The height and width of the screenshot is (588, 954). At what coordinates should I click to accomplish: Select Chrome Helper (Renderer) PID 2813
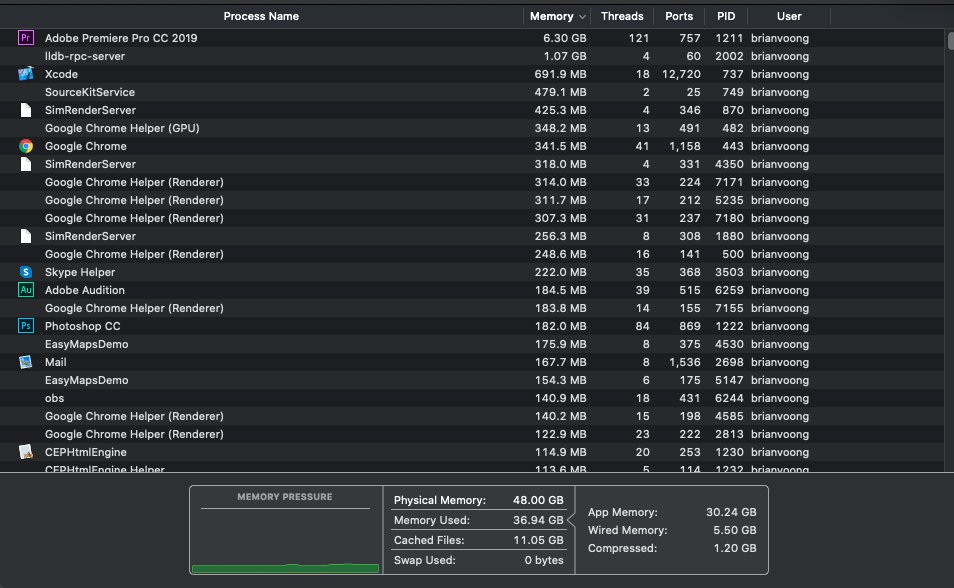click(x=472, y=434)
